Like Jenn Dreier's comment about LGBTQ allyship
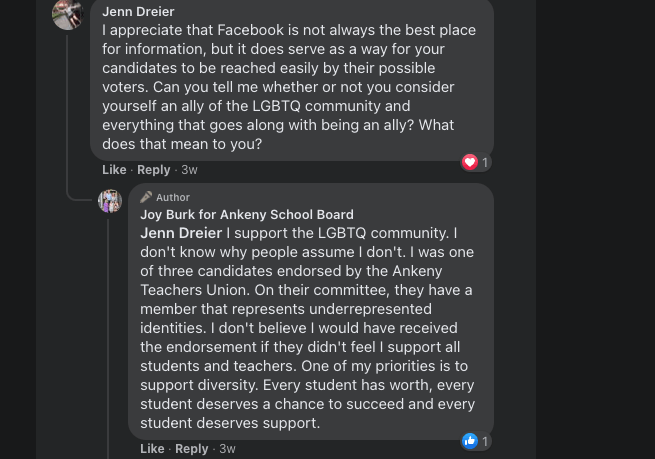Screen dimensions: 655x459 pyautogui.click(x=114, y=170)
